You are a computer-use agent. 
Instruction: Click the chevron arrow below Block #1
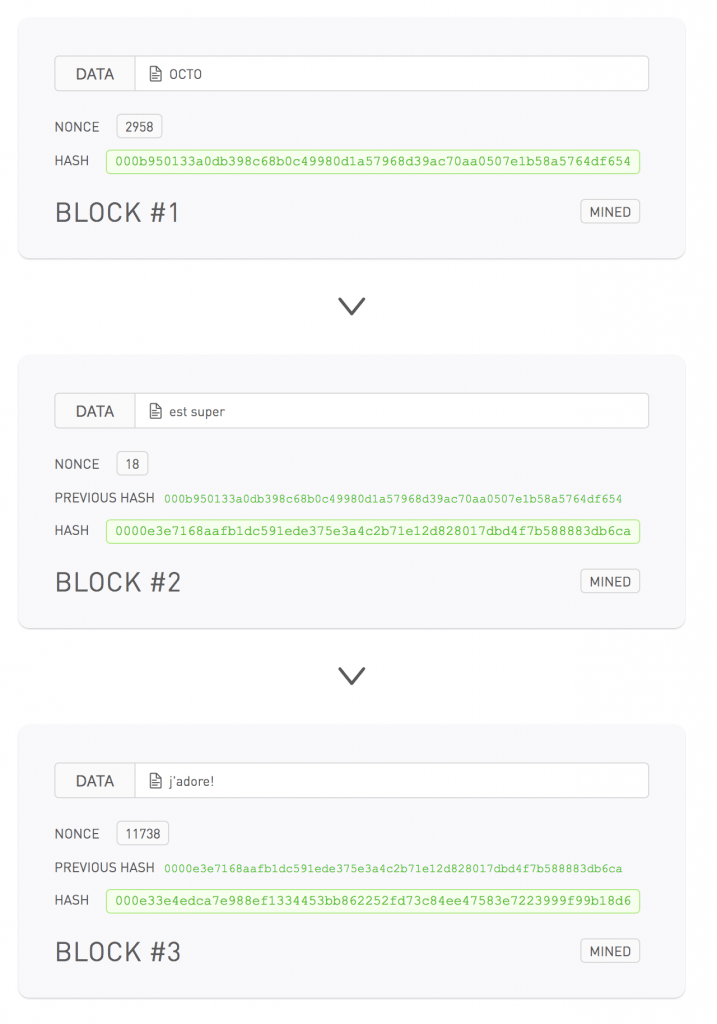point(351,306)
